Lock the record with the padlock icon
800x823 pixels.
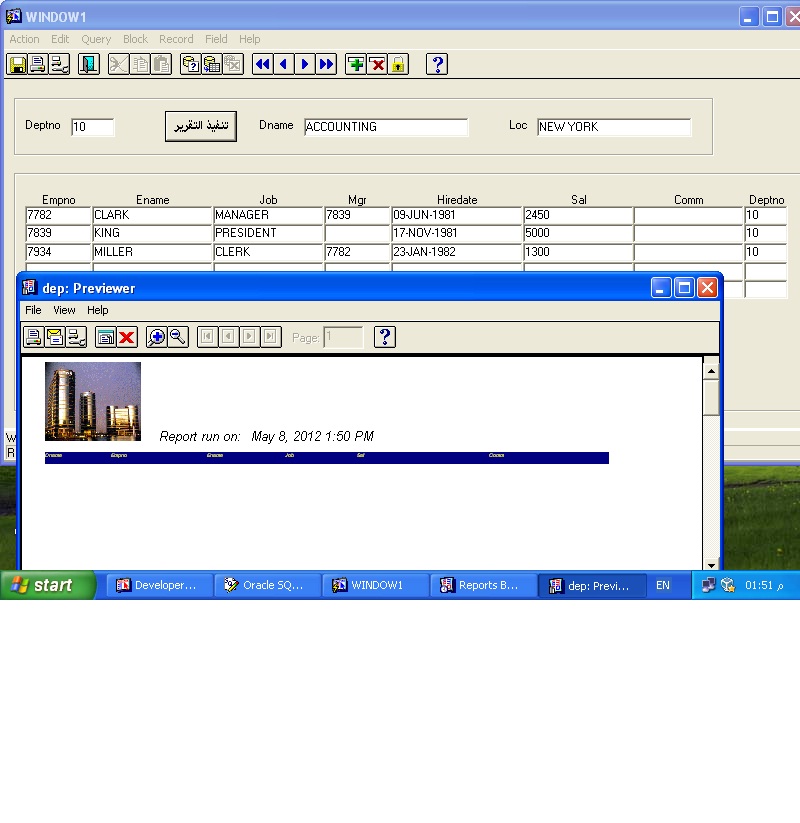click(x=398, y=65)
